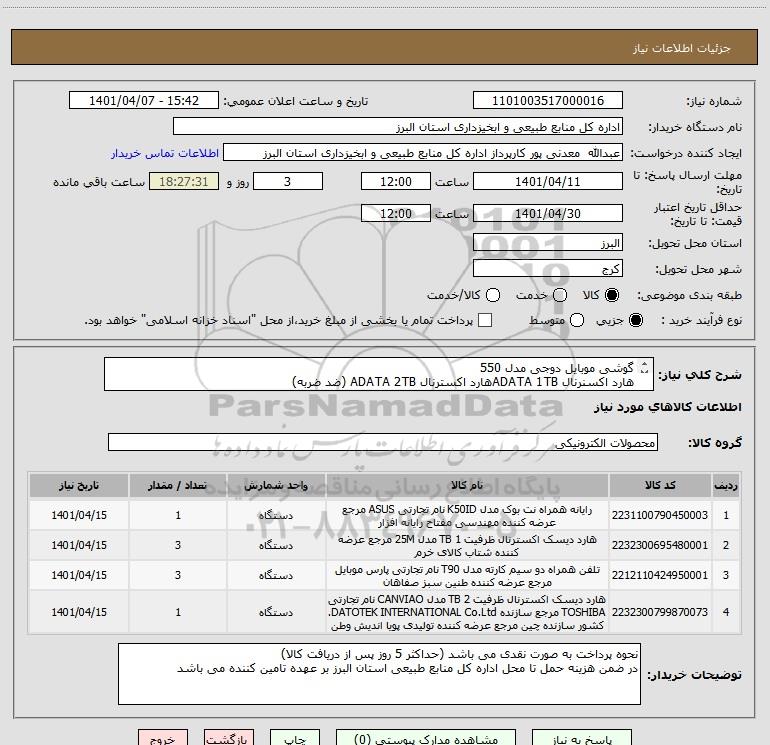Viewport: 770px width, 745px height.
Task: Click the remaining time field 18:27:31
Action: 184,181
